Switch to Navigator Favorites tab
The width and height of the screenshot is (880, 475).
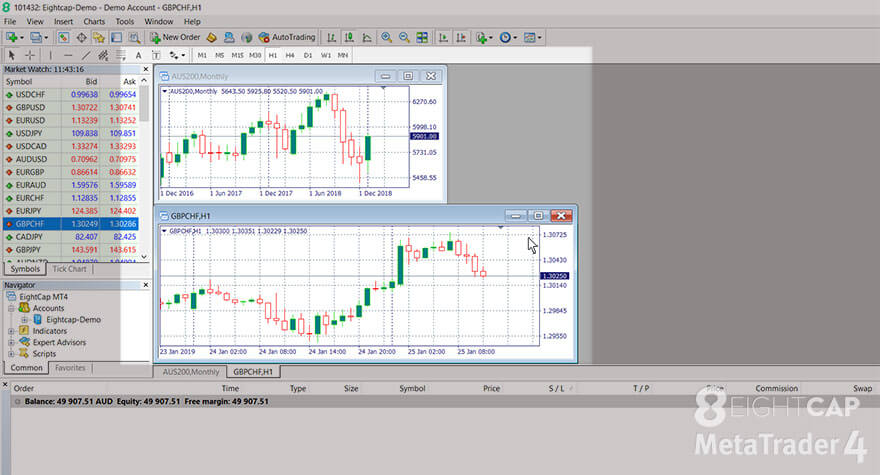(70, 368)
